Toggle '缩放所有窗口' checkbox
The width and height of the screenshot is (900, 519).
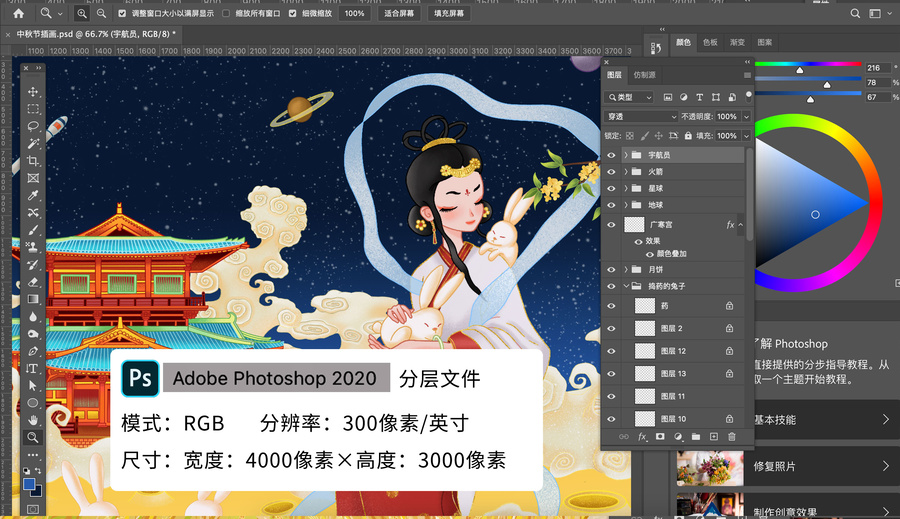pyautogui.click(x=226, y=13)
